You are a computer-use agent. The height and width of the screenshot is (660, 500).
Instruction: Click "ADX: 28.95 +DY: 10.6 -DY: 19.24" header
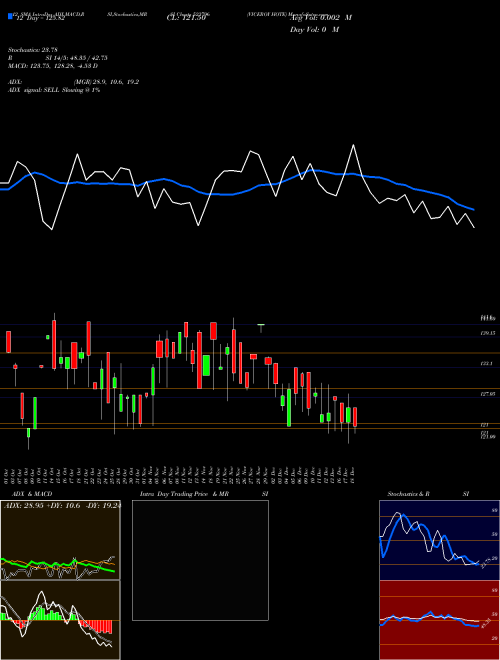62,505
